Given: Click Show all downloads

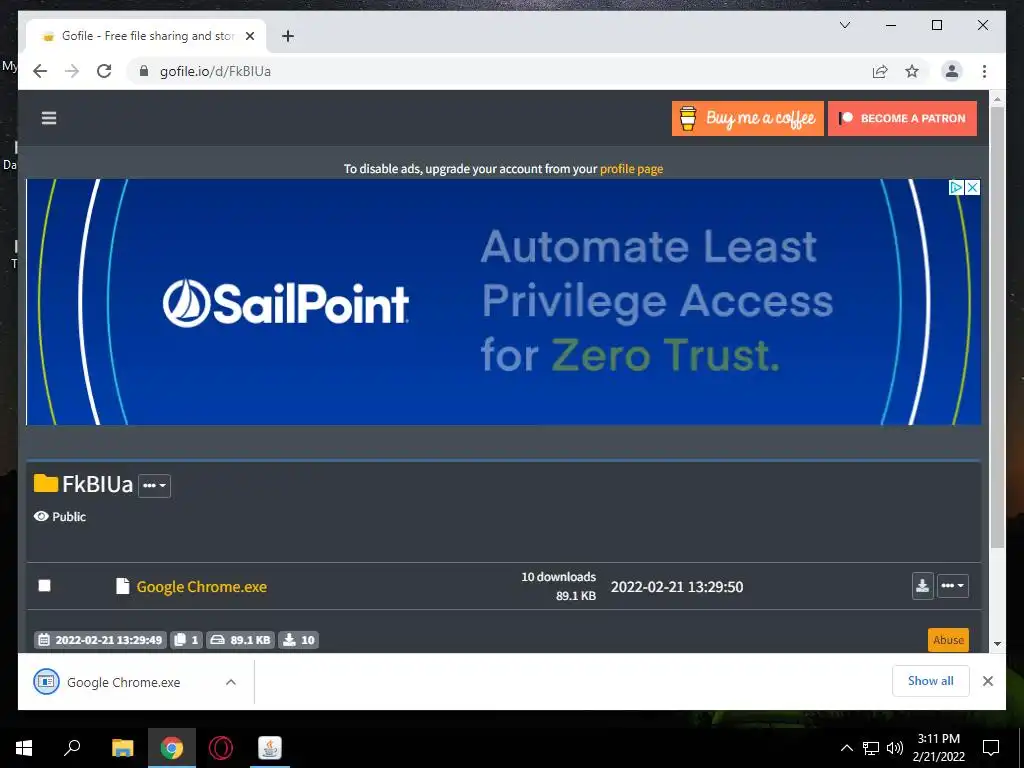Looking at the screenshot, I should (931, 681).
